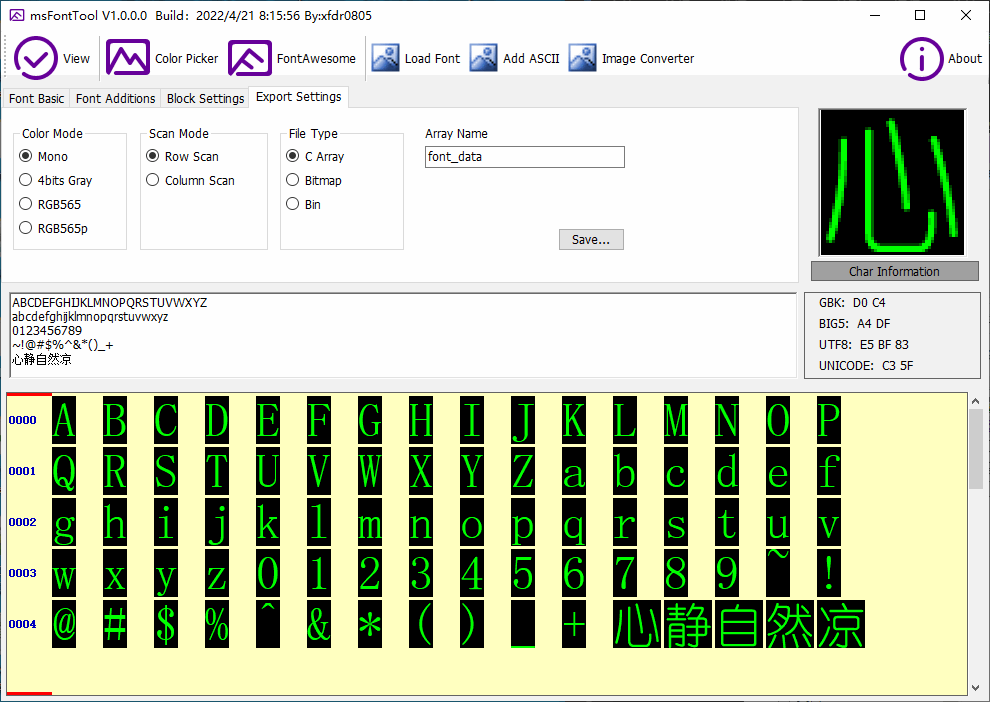This screenshot has height=702, width=990.
Task: Select the % glyph in the grid
Action: click(217, 624)
